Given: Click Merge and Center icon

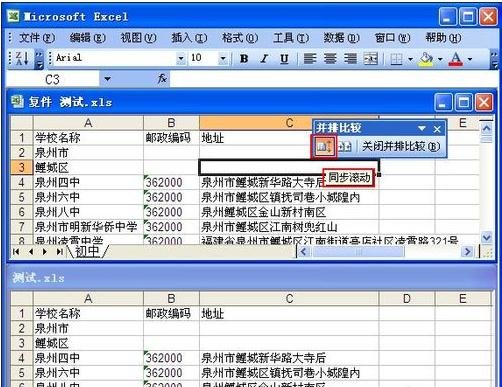Looking at the screenshot, I should (x=371, y=59).
